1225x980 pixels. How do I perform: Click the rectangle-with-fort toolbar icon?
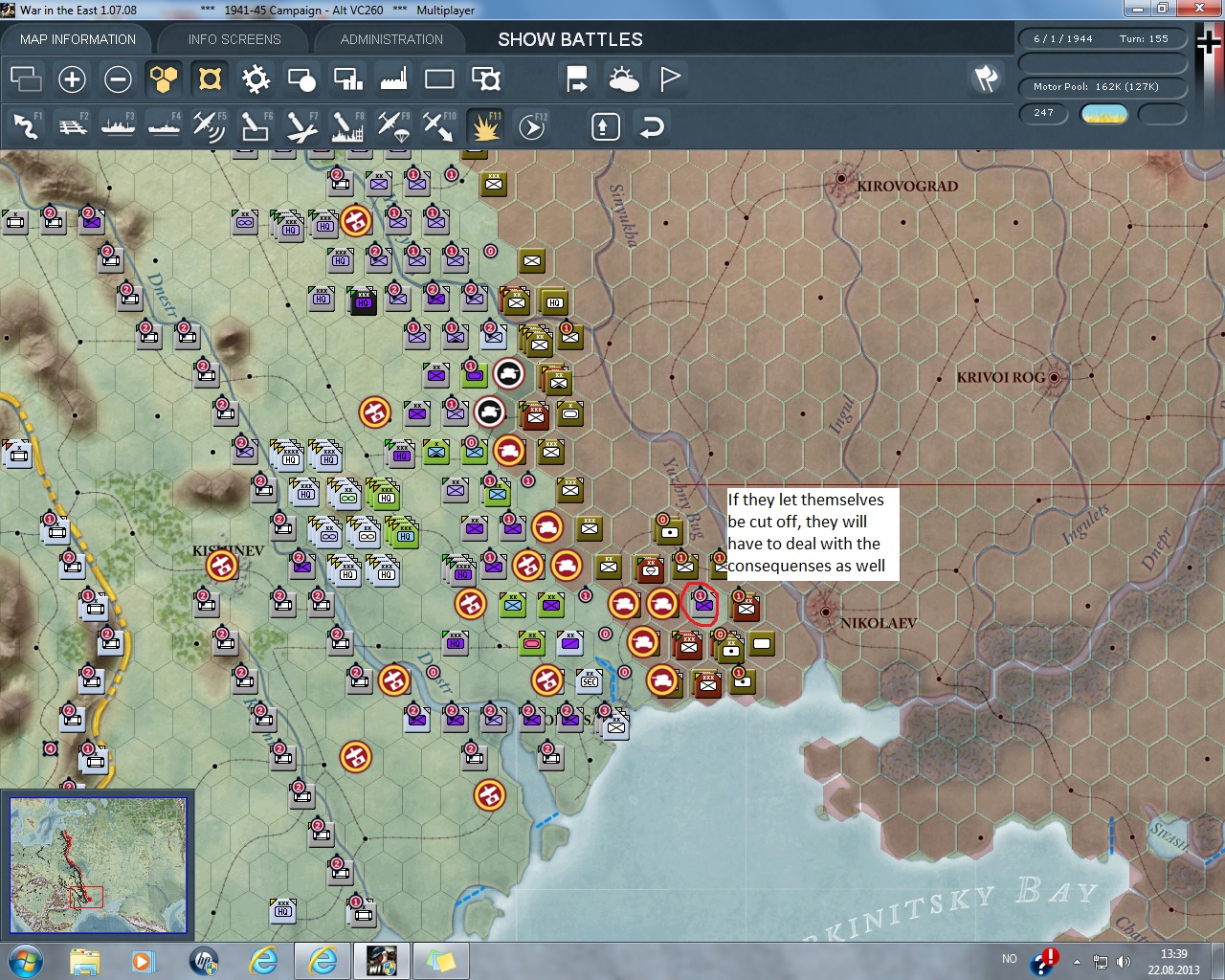click(485, 78)
